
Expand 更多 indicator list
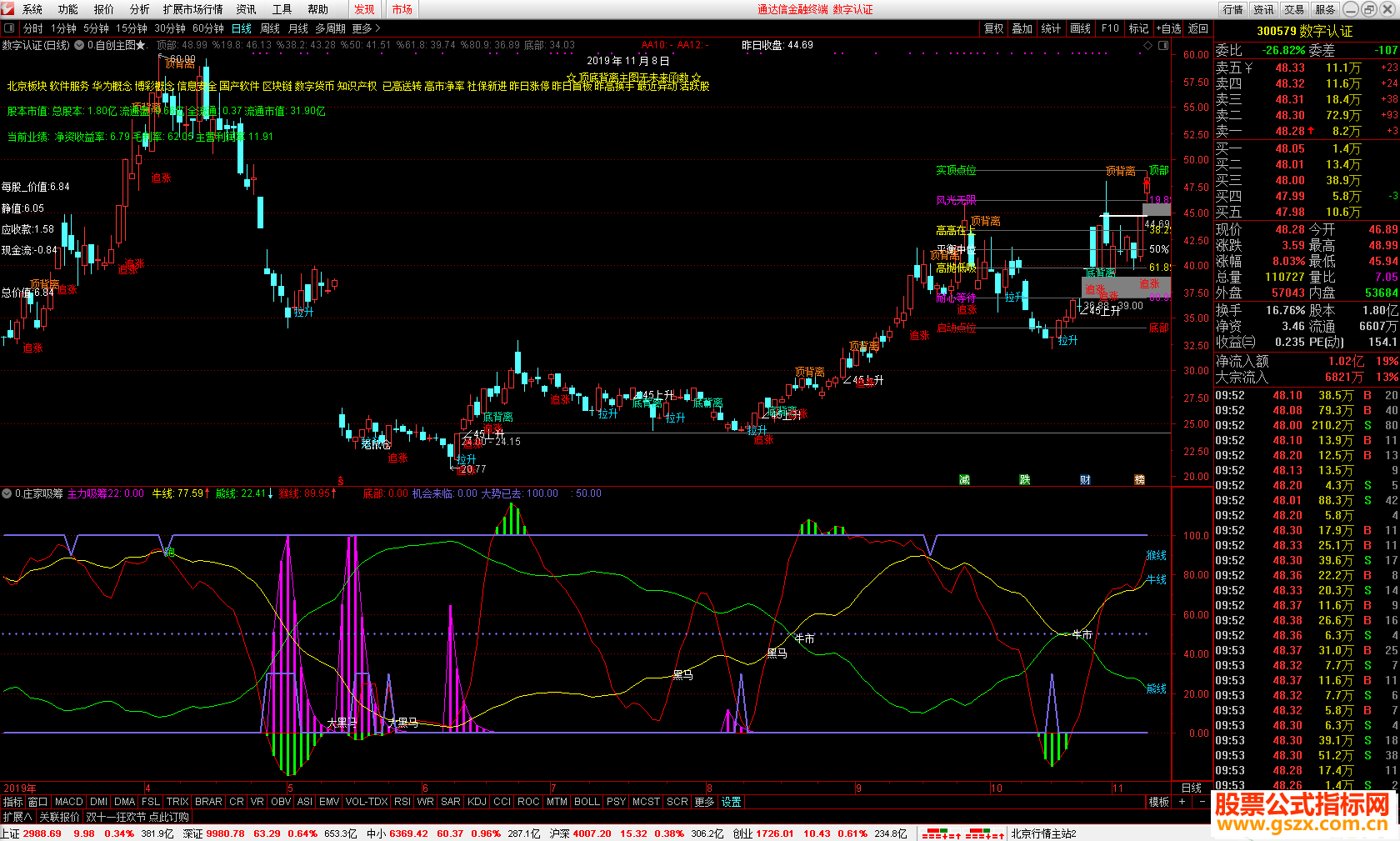(704, 802)
